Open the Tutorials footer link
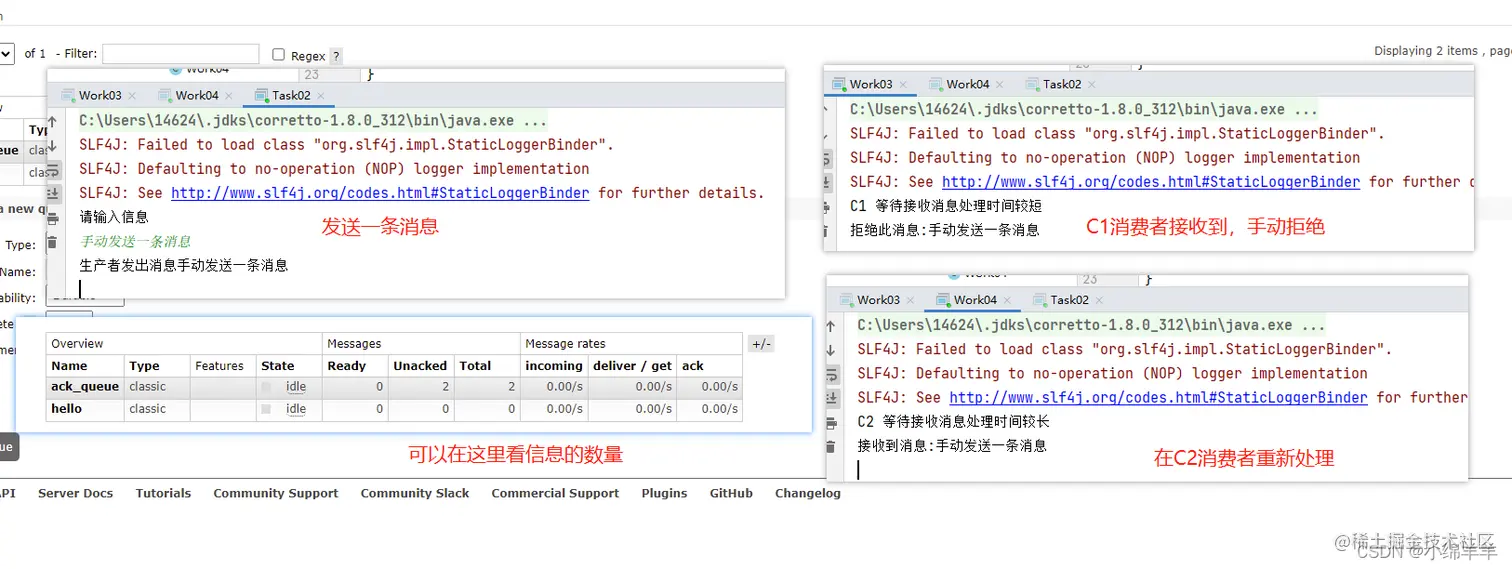1512x569 pixels. tap(163, 494)
